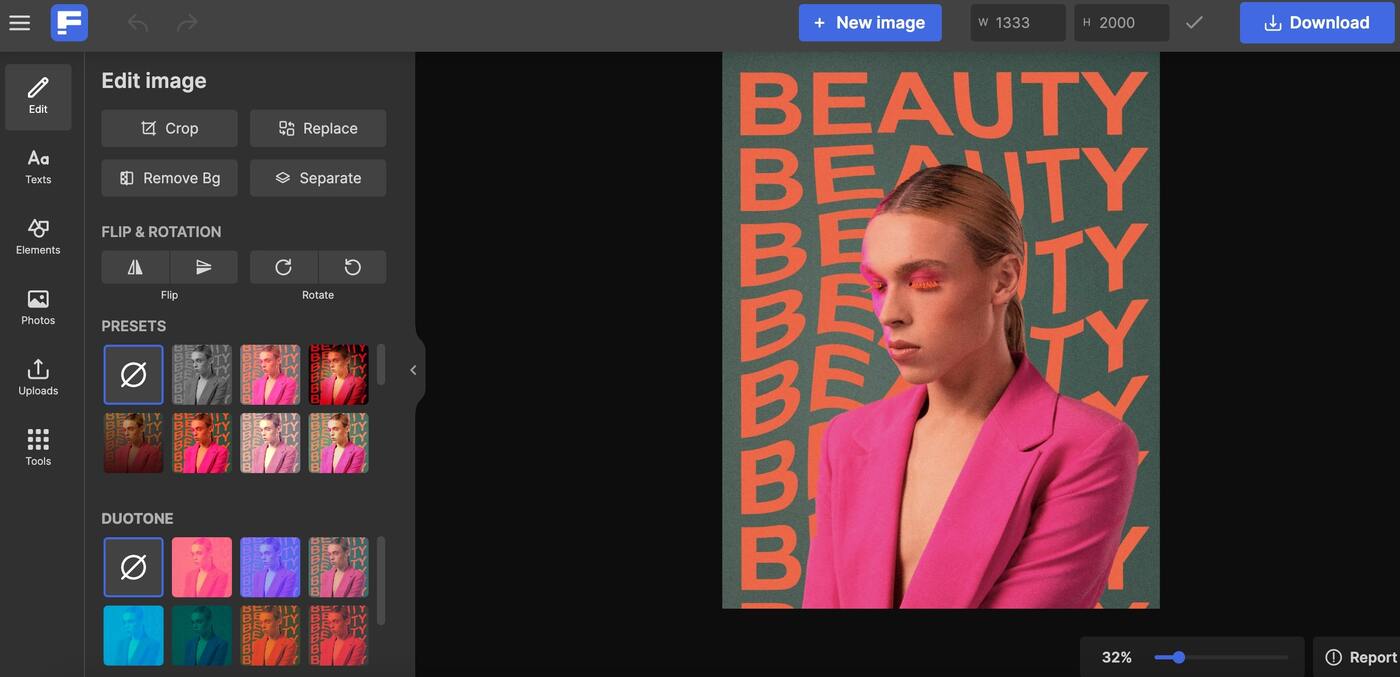Click the image width input field
The width and height of the screenshot is (1400, 677).
pos(1017,22)
